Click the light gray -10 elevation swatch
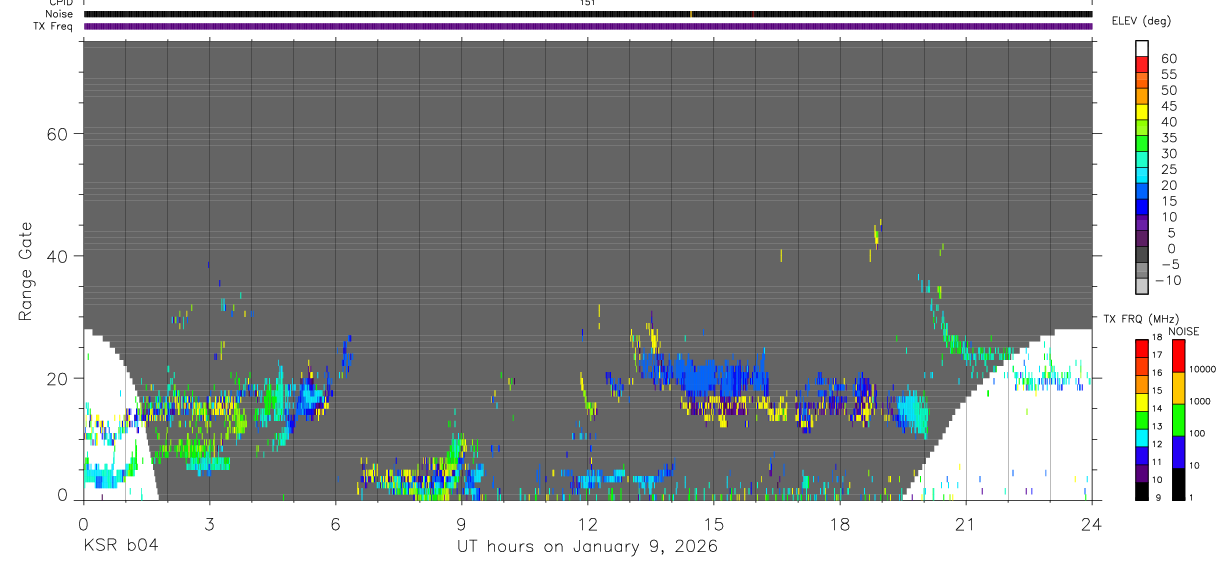This screenshot has width=1228, height=567. [1142, 285]
